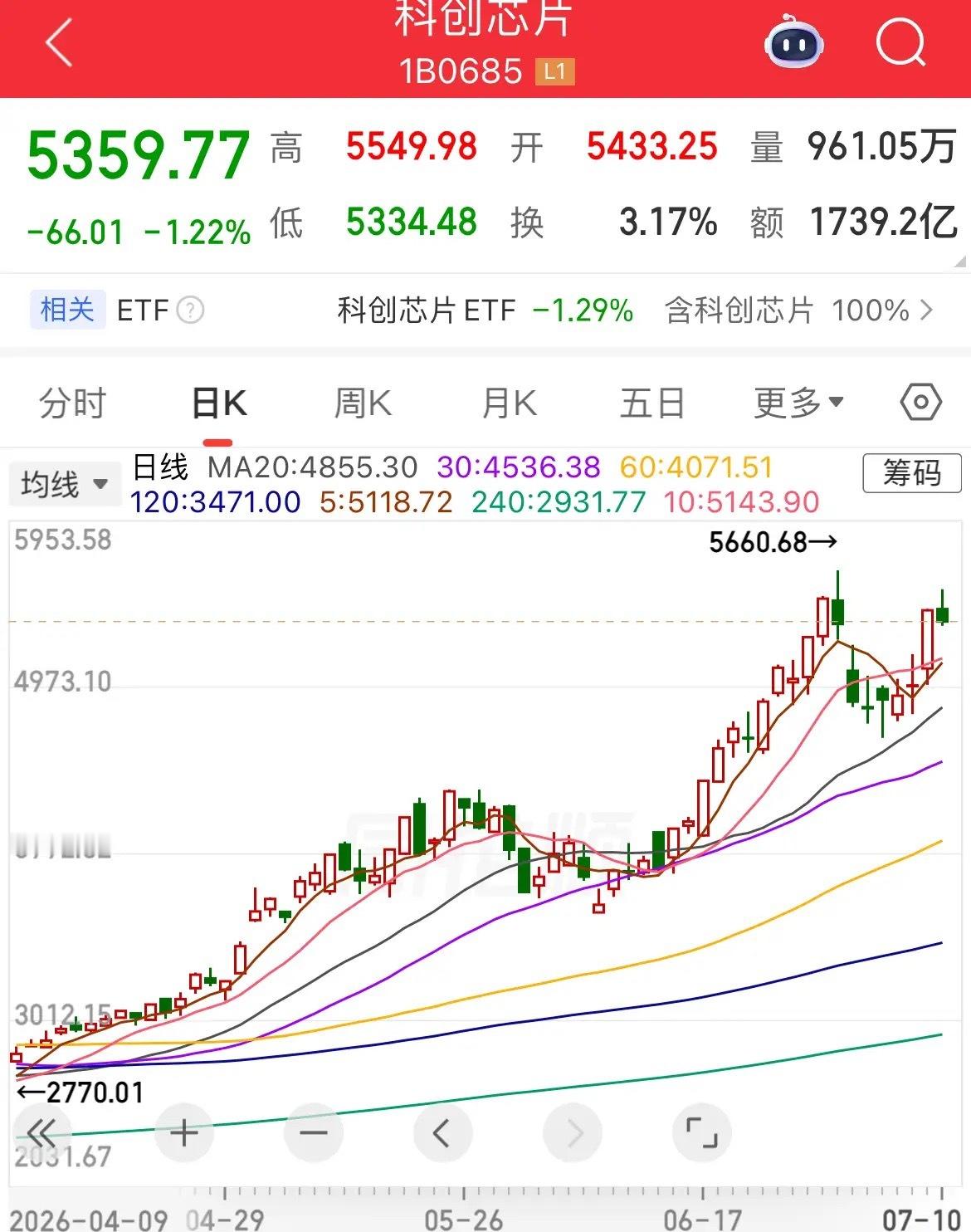
Task: Open the search magnifier icon
Action: pos(900,41)
